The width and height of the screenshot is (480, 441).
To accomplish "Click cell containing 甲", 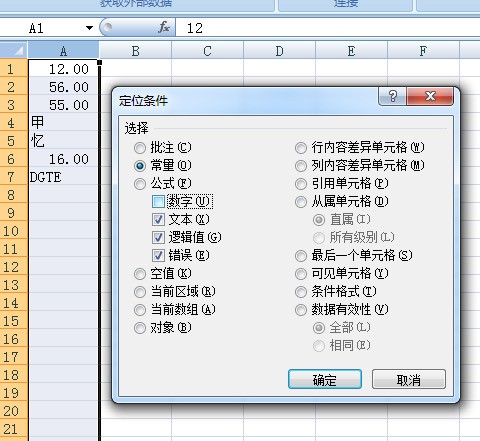I will [x=63, y=123].
